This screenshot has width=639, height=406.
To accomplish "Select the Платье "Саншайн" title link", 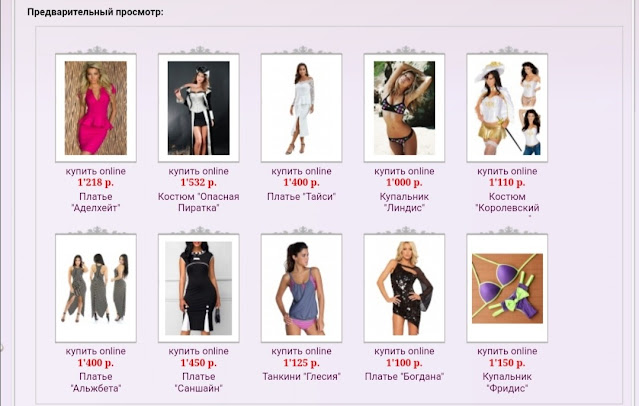I will 198,382.
